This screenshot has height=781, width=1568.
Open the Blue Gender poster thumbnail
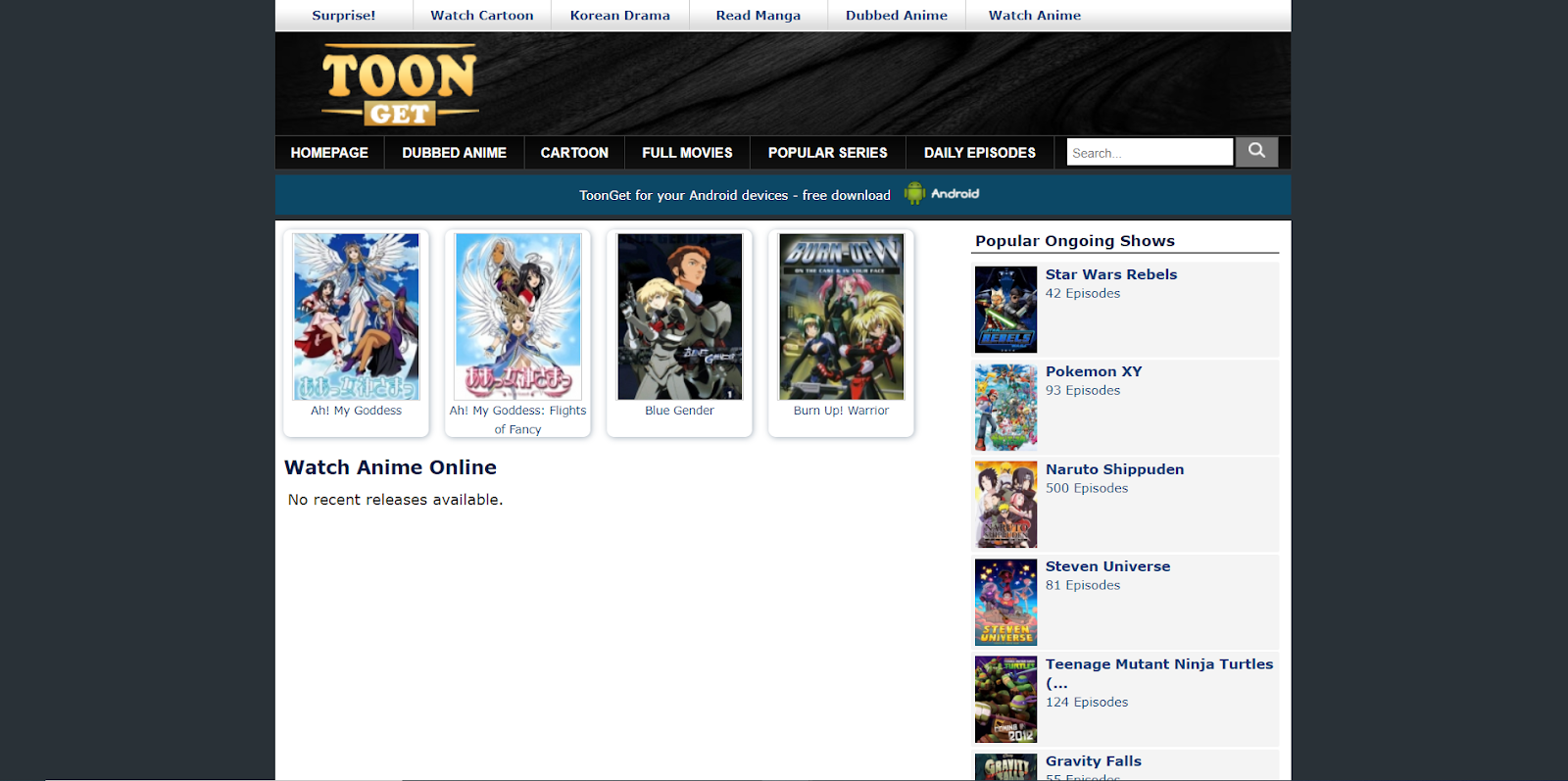679,317
